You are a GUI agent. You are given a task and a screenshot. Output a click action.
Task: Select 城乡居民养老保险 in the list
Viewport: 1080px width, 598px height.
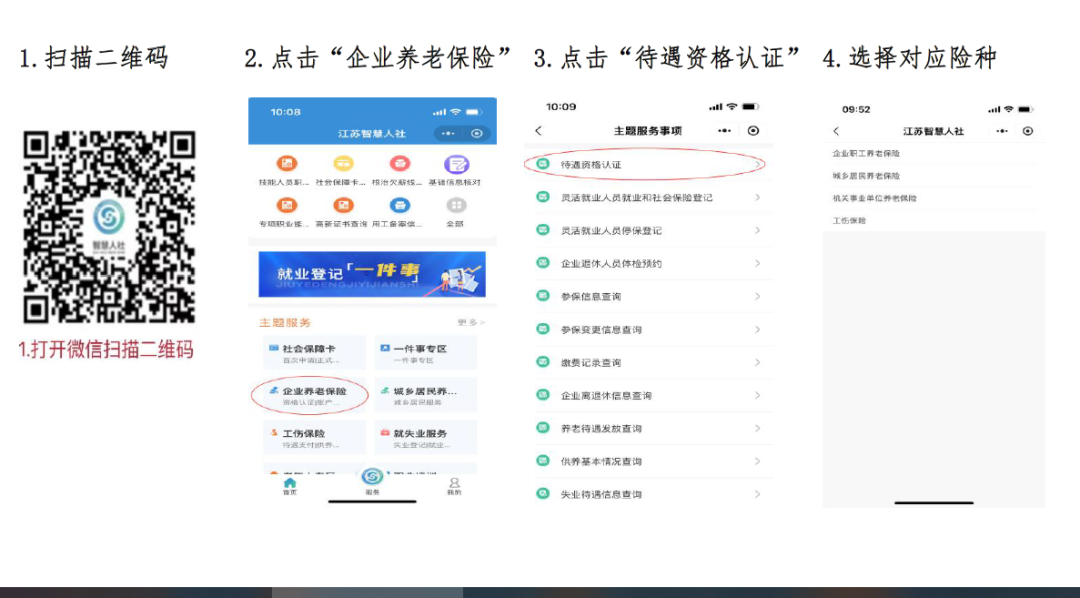pos(933,176)
